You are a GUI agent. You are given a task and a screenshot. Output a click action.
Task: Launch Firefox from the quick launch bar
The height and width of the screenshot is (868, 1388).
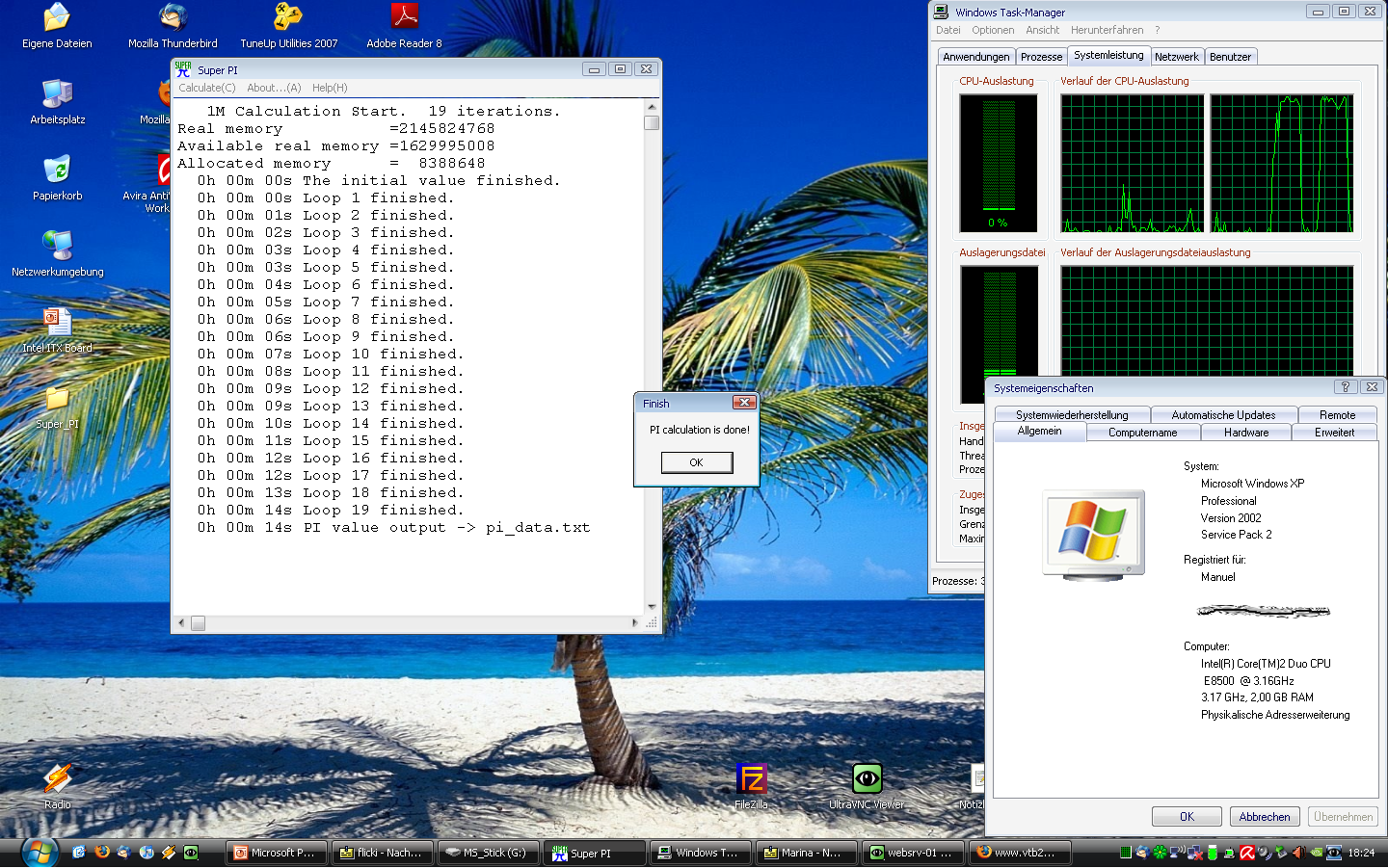[x=102, y=853]
